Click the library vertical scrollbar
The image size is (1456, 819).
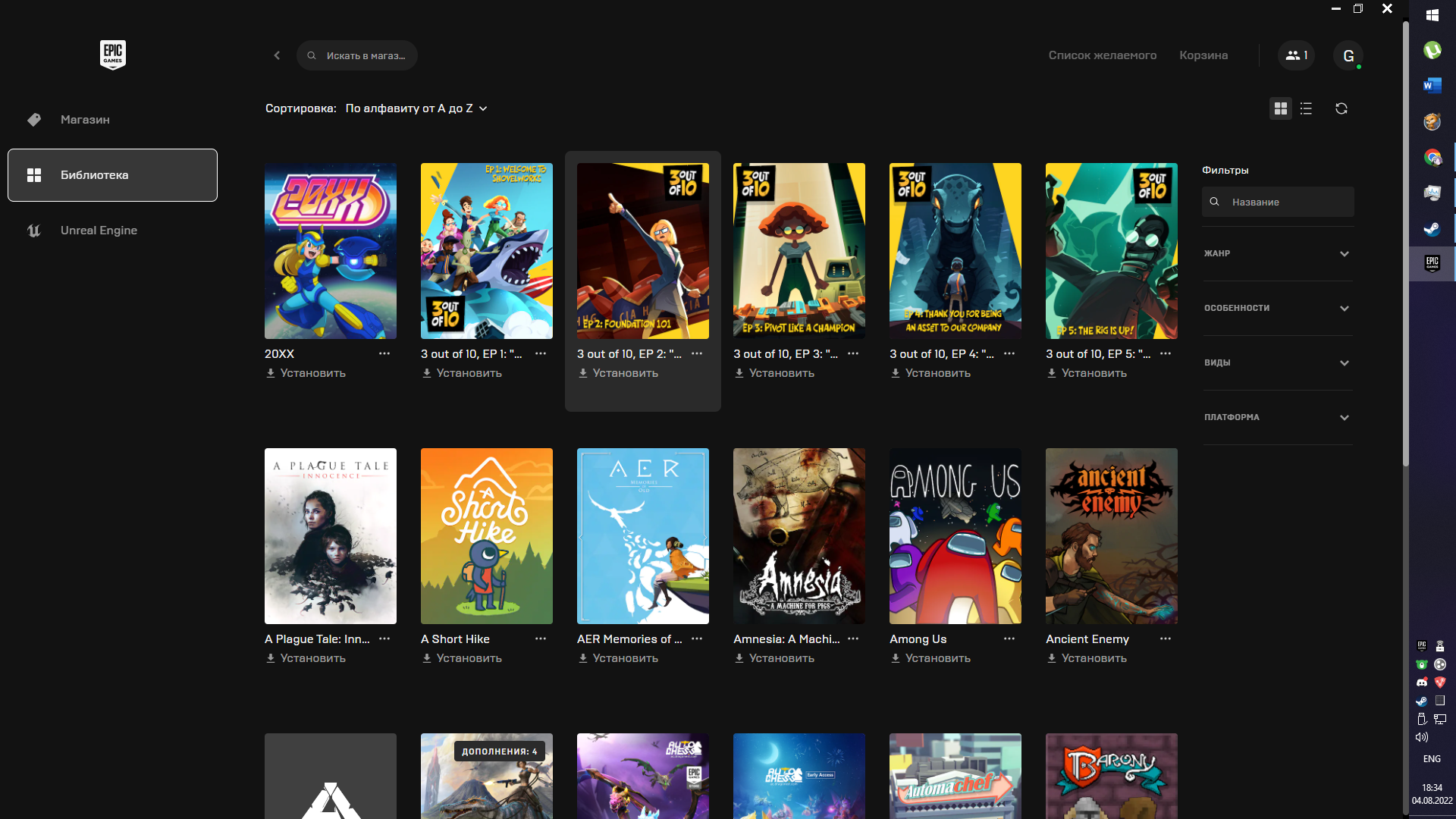[1405, 243]
